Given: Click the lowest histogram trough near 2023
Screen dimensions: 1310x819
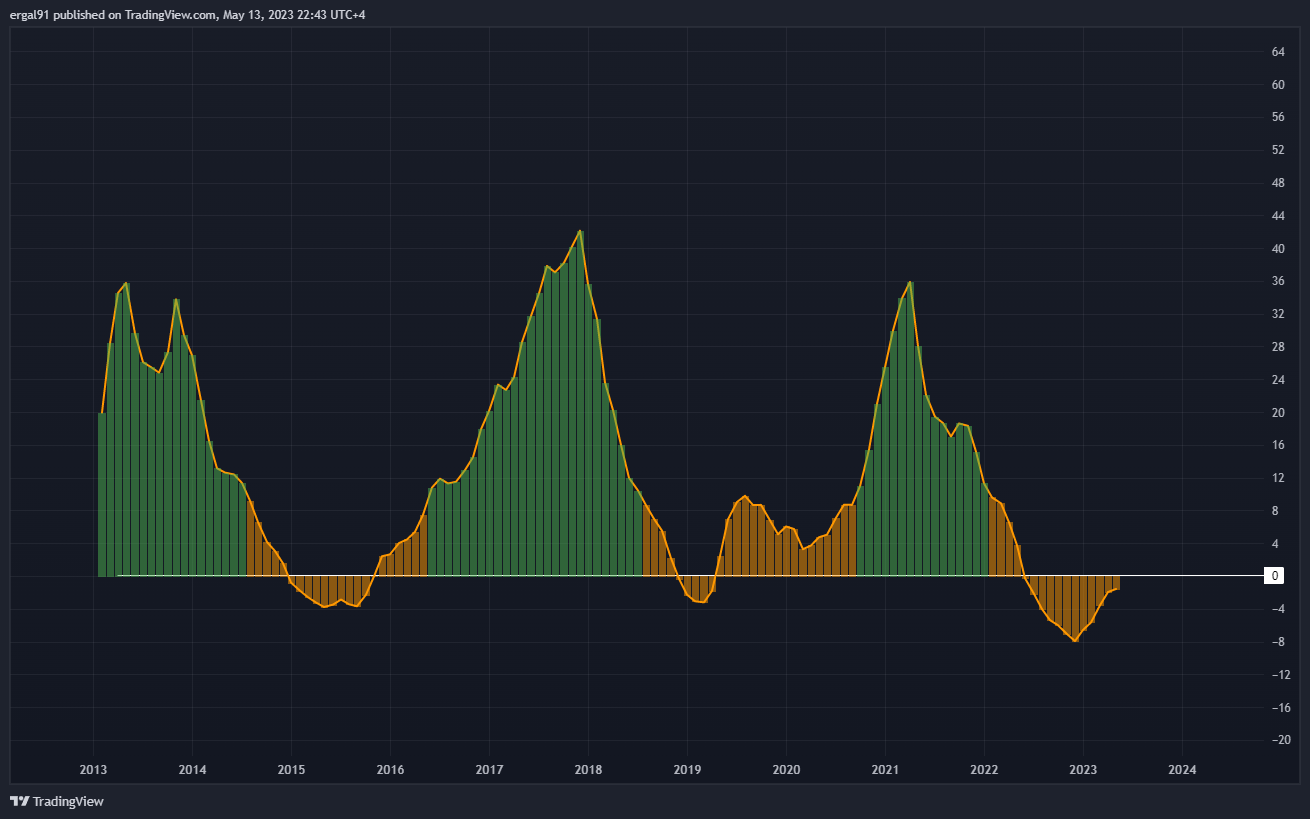Looking at the screenshot, I should coord(1075,608).
